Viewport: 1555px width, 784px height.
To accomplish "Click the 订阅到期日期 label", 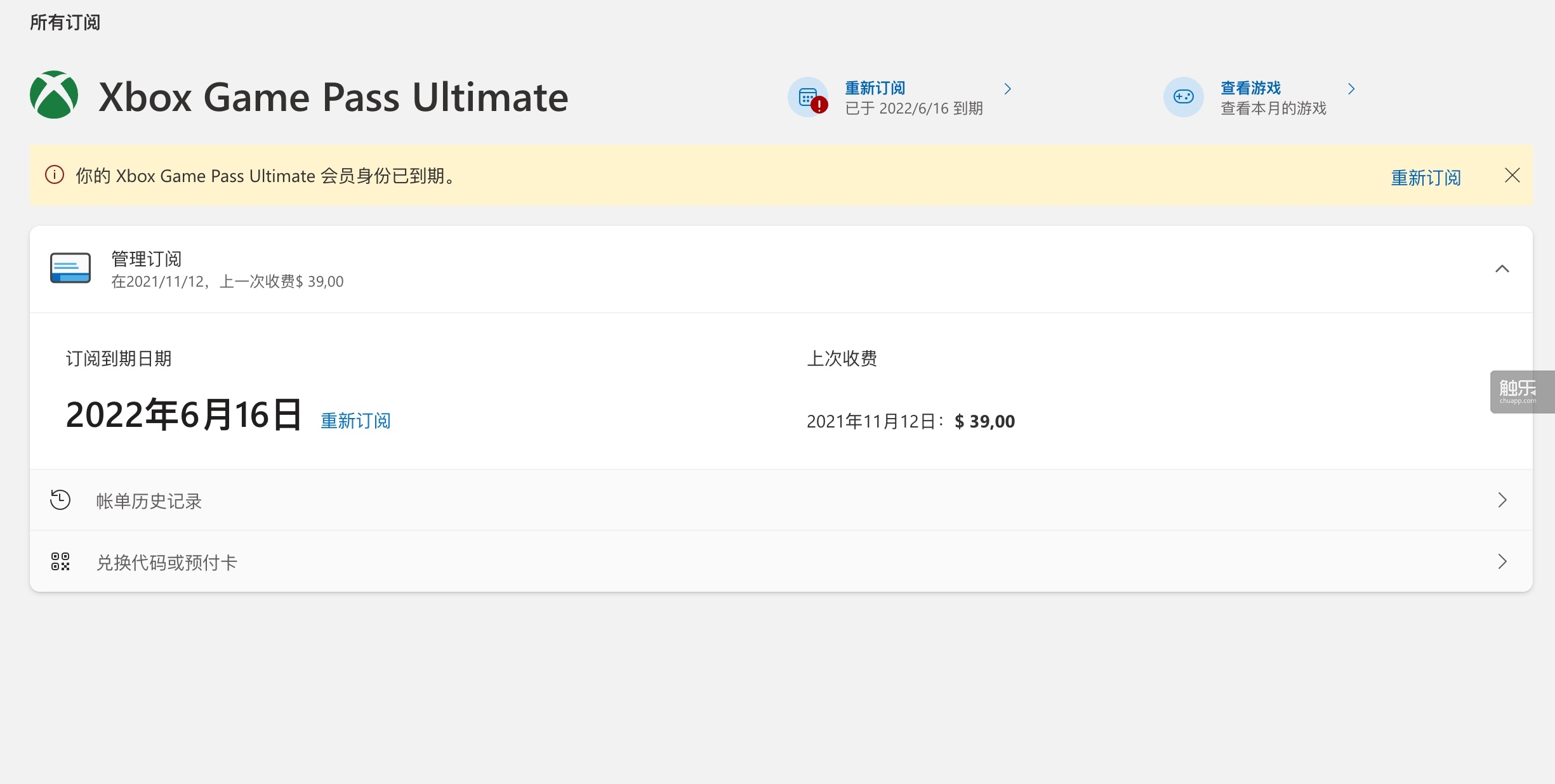I will pos(119,358).
